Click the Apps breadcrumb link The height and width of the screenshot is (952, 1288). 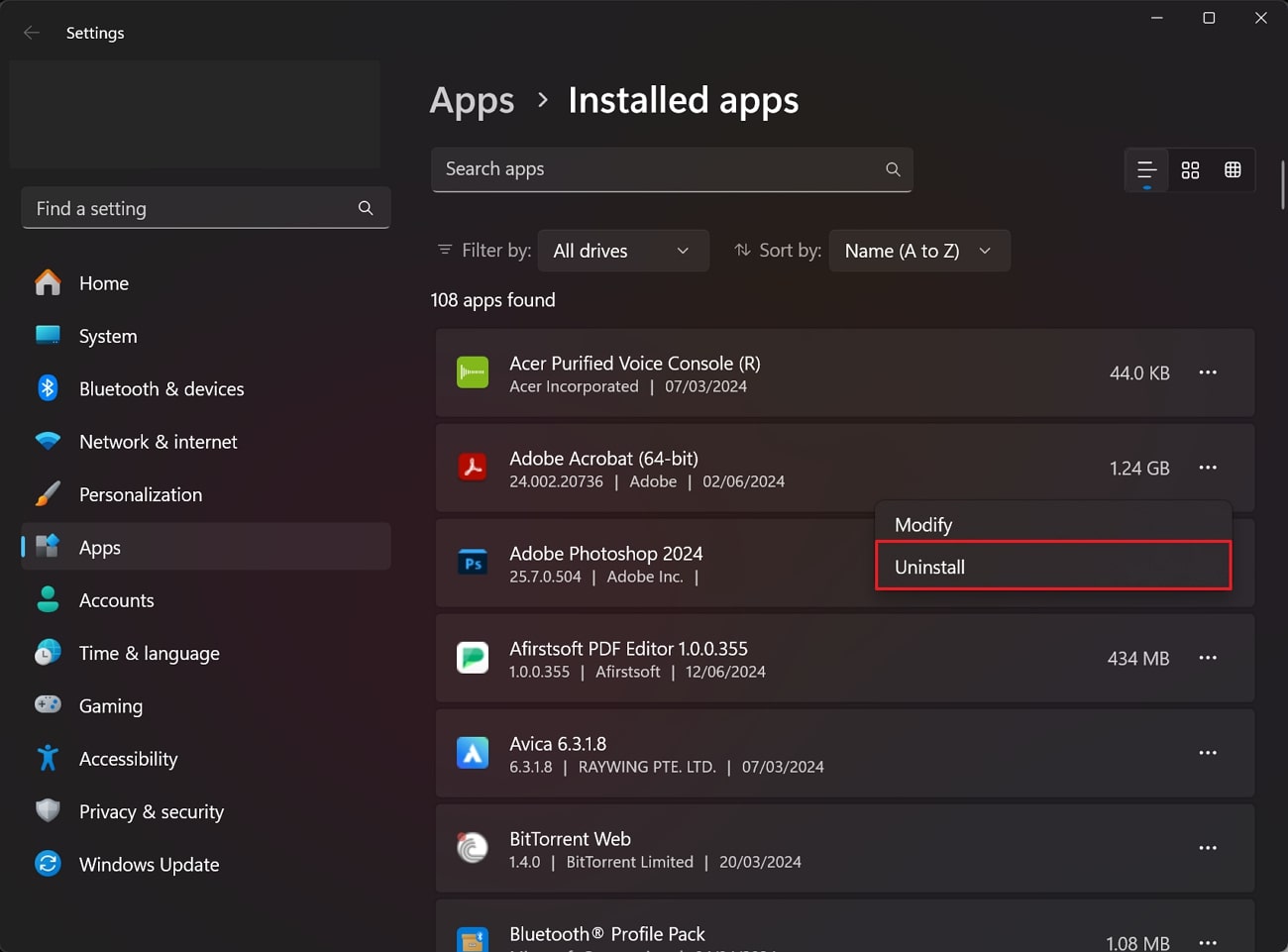[472, 100]
